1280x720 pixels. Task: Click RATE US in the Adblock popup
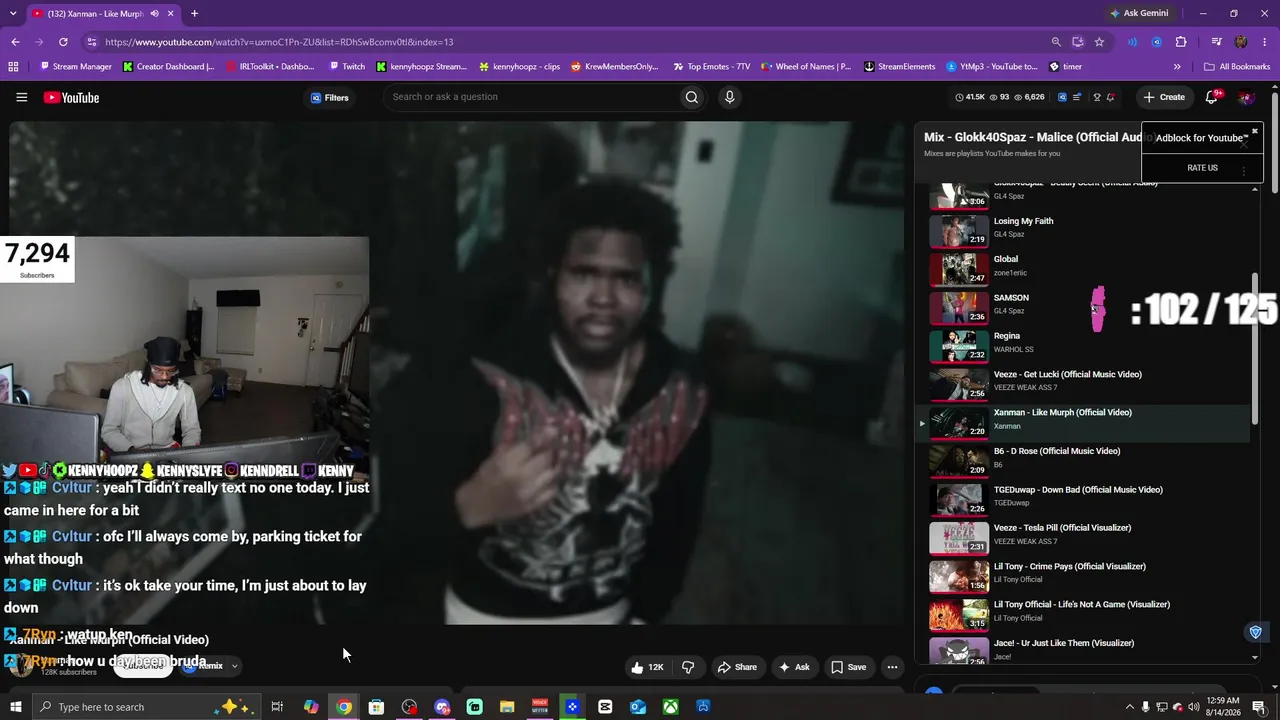pyautogui.click(x=1202, y=168)
